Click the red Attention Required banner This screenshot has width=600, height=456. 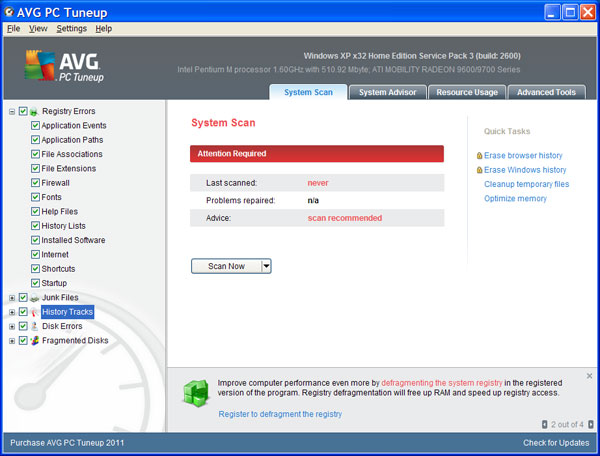click(317, 154)
